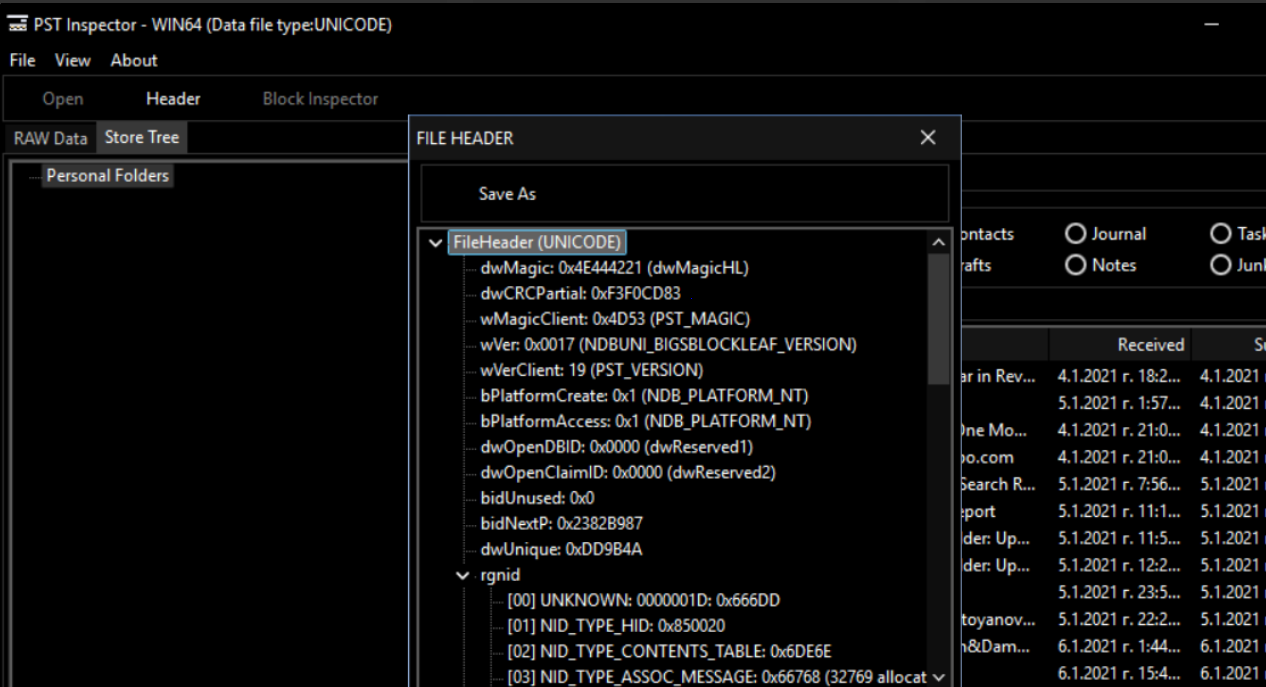Activate the Header toolbar view

tap(172, 98)
